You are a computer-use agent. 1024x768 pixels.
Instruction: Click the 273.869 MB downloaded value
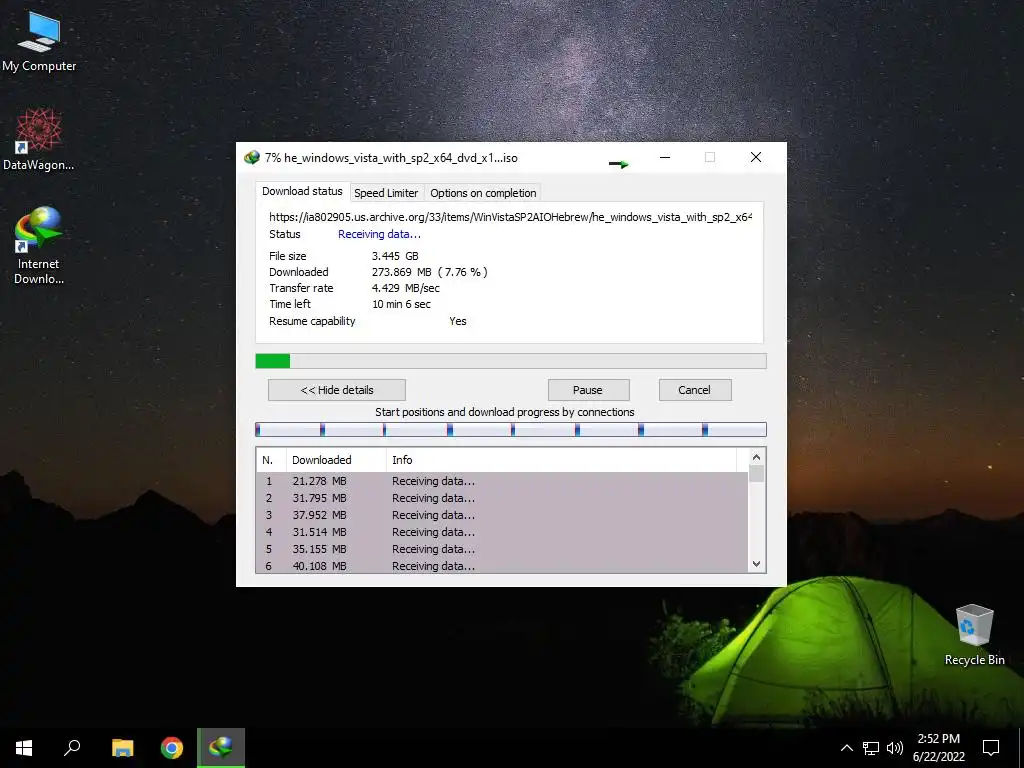point(430,272)
